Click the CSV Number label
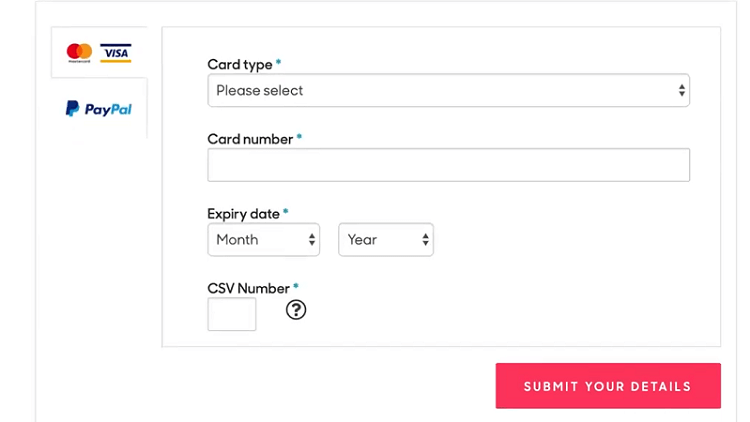This screenshot has height=422, width=750. click(x=249, y=289)
